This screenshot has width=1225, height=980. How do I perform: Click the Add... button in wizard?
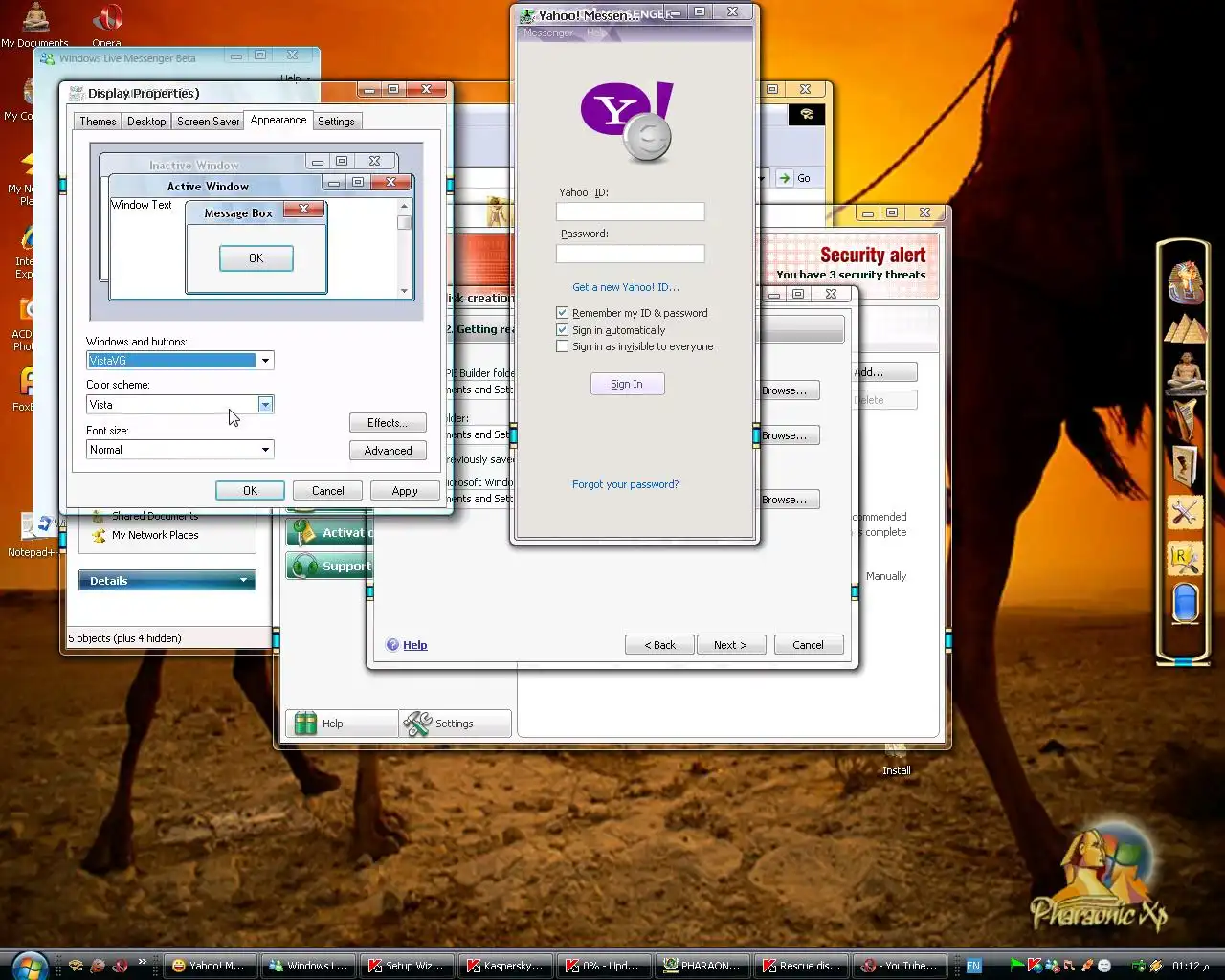point(882,372)
